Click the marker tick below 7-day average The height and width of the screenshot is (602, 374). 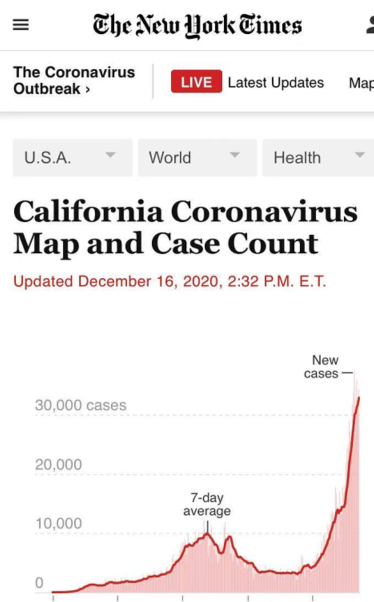pyautogui.click(x=207, y=526)
